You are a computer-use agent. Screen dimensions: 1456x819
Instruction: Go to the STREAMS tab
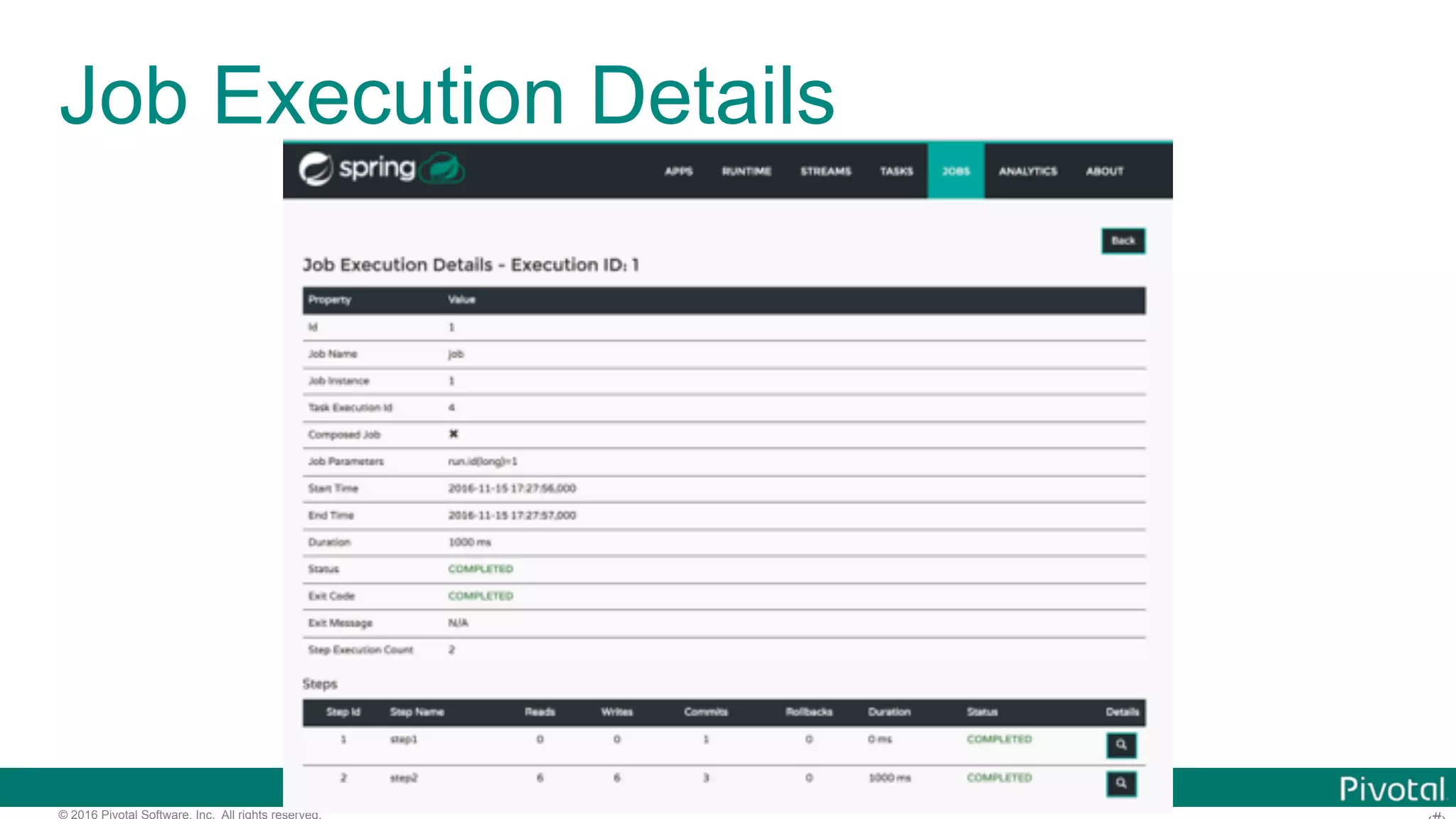[x=825, y=171]
